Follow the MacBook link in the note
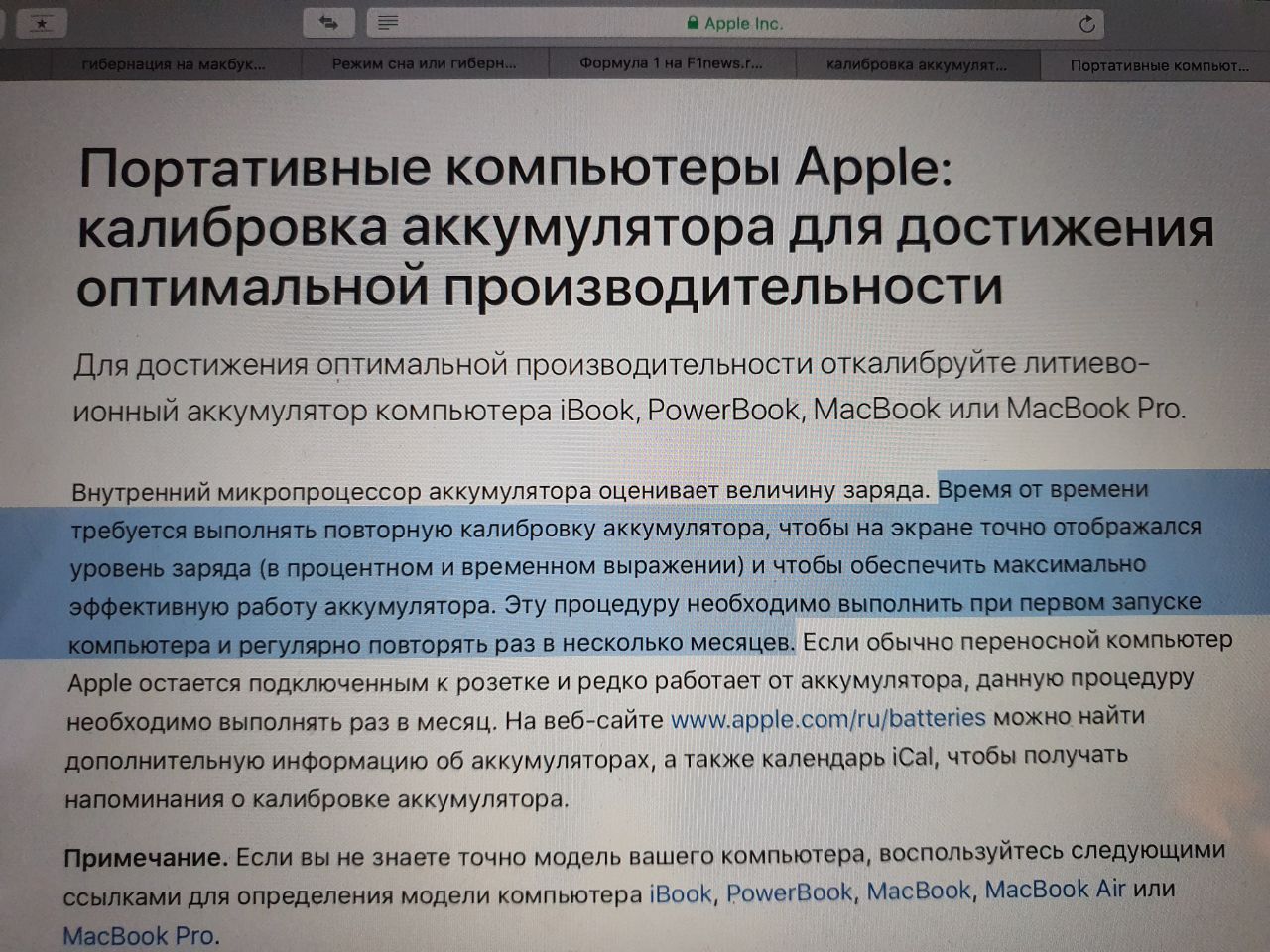This screenshot has height=952, width=1270. (919, 891)
